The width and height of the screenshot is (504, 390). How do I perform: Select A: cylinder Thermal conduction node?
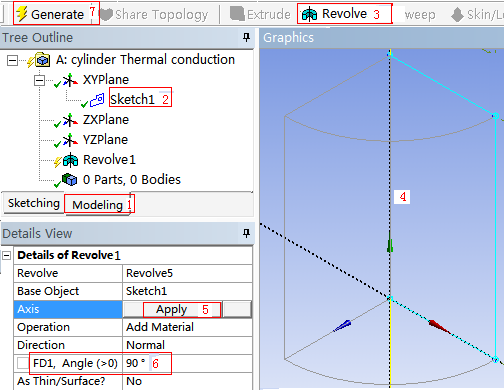145,60
